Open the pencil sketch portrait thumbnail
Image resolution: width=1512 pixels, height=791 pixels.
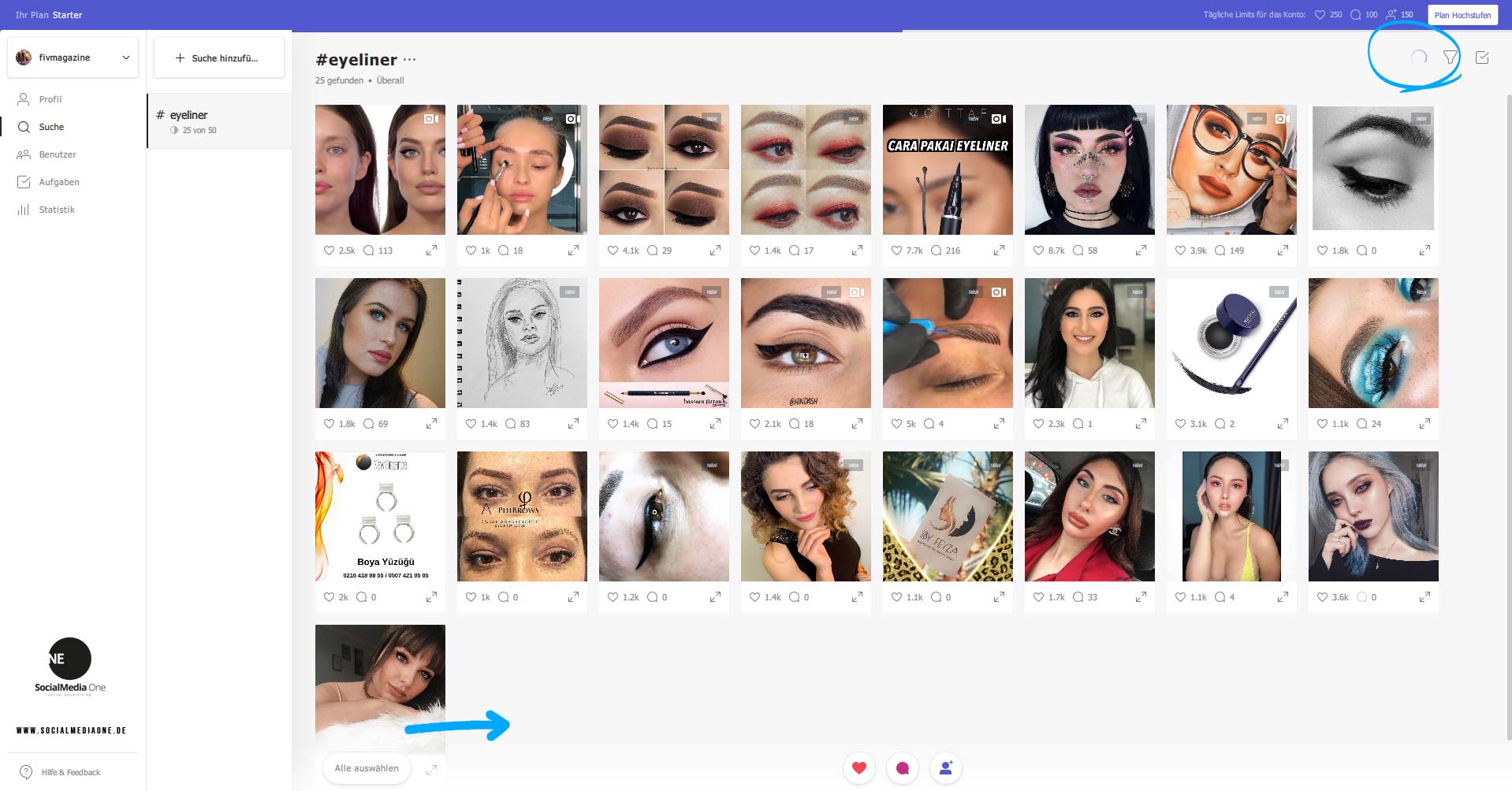tap(522, 343)
